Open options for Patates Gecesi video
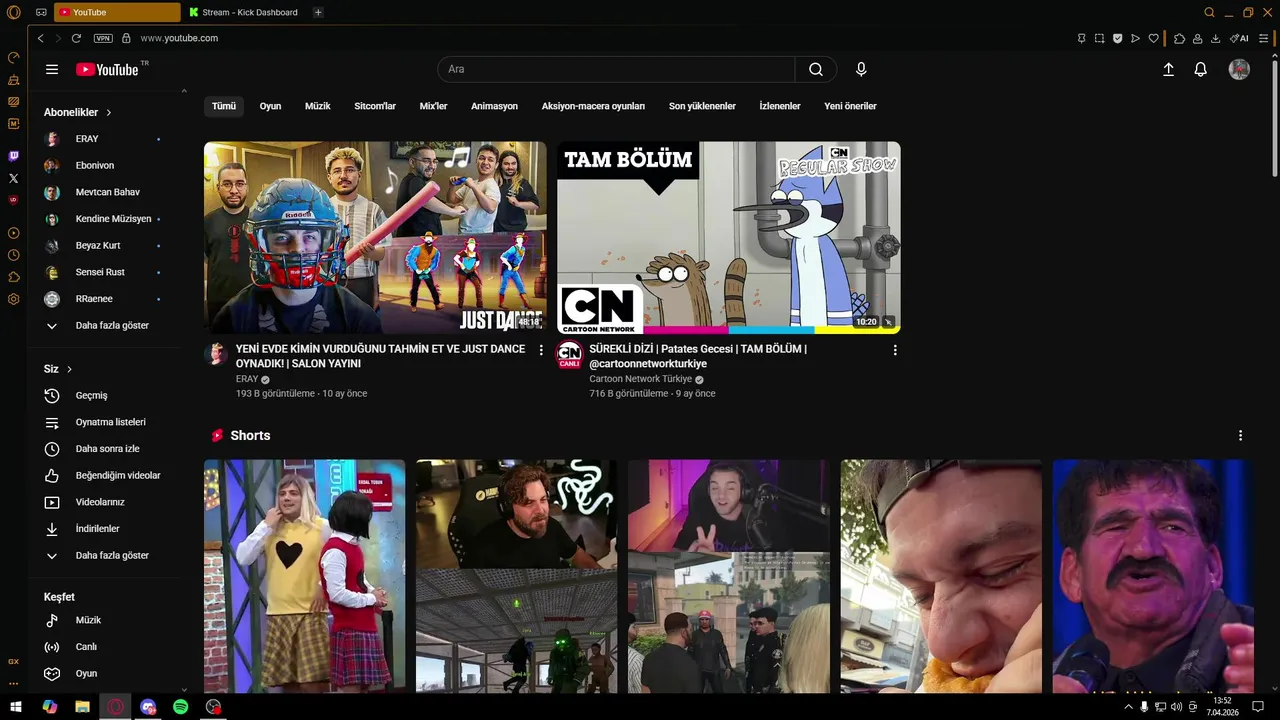This screenshot has height=720, width=1280. 895,350
